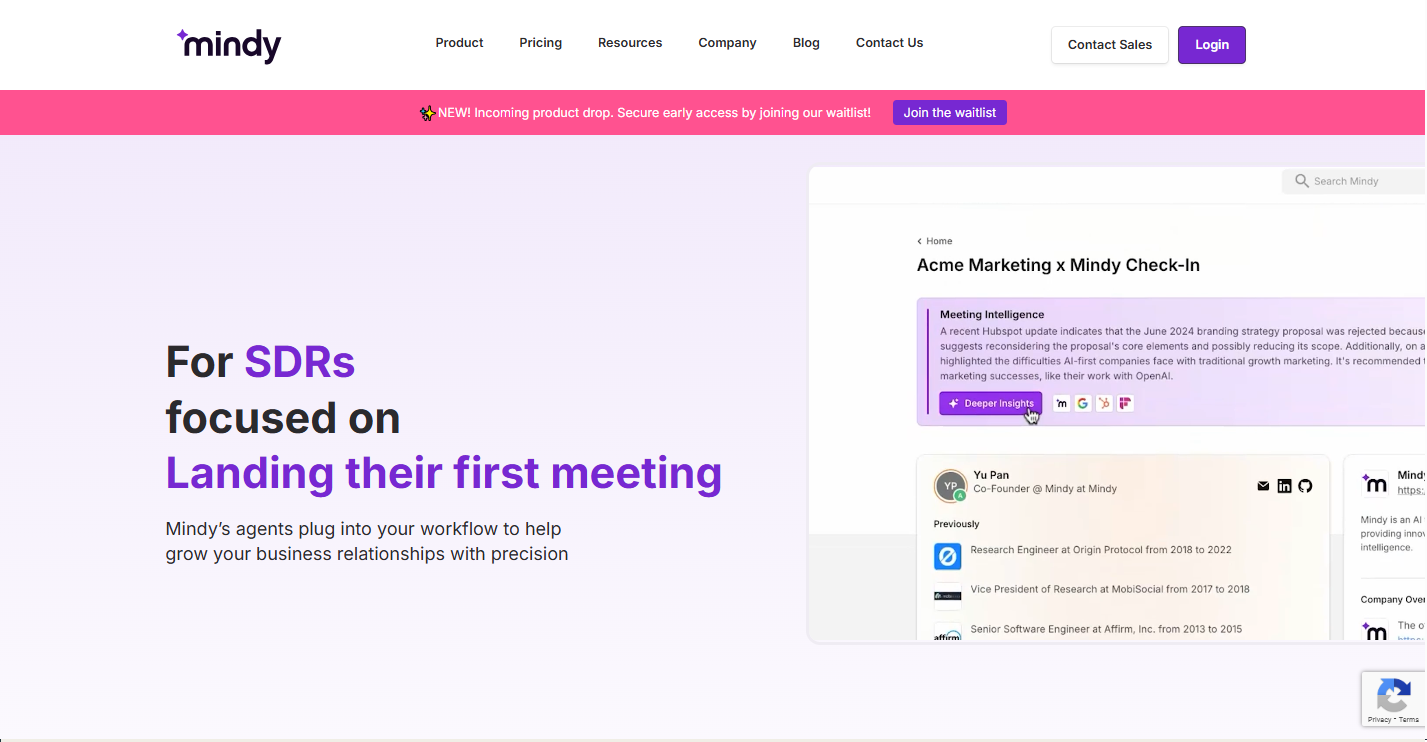The width and height of the screenshot is (1427, 742).
Task: Click the Previously label
Action: (x=957, y=524)
